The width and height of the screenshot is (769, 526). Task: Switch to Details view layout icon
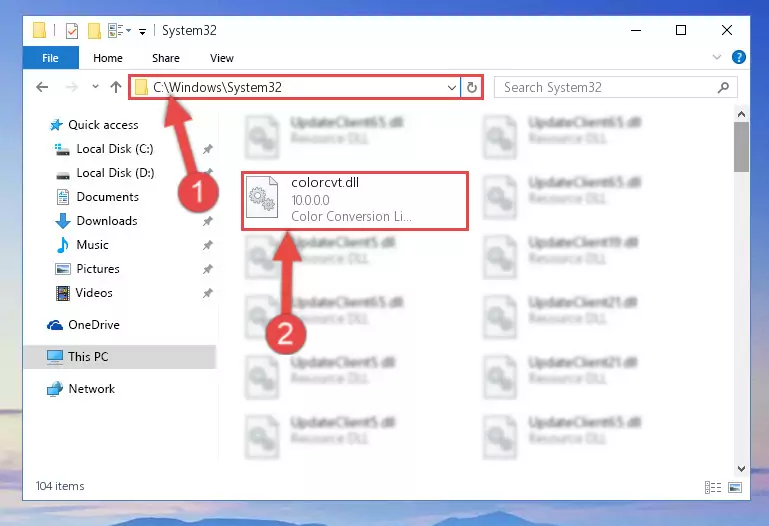pyautogui.click(x=713, y=487)
